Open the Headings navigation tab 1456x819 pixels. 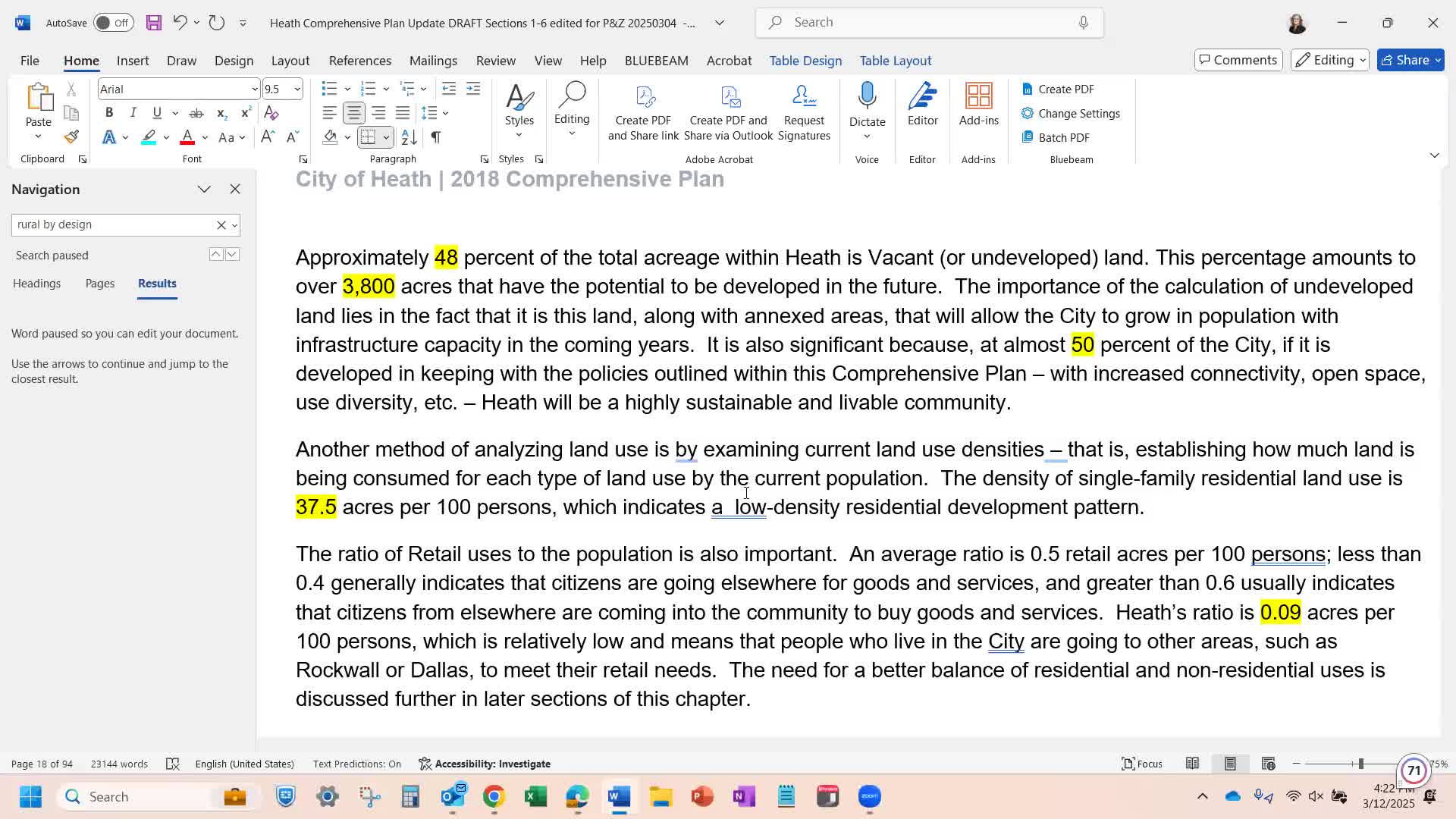pyautogui.click(x=36, y=284)
